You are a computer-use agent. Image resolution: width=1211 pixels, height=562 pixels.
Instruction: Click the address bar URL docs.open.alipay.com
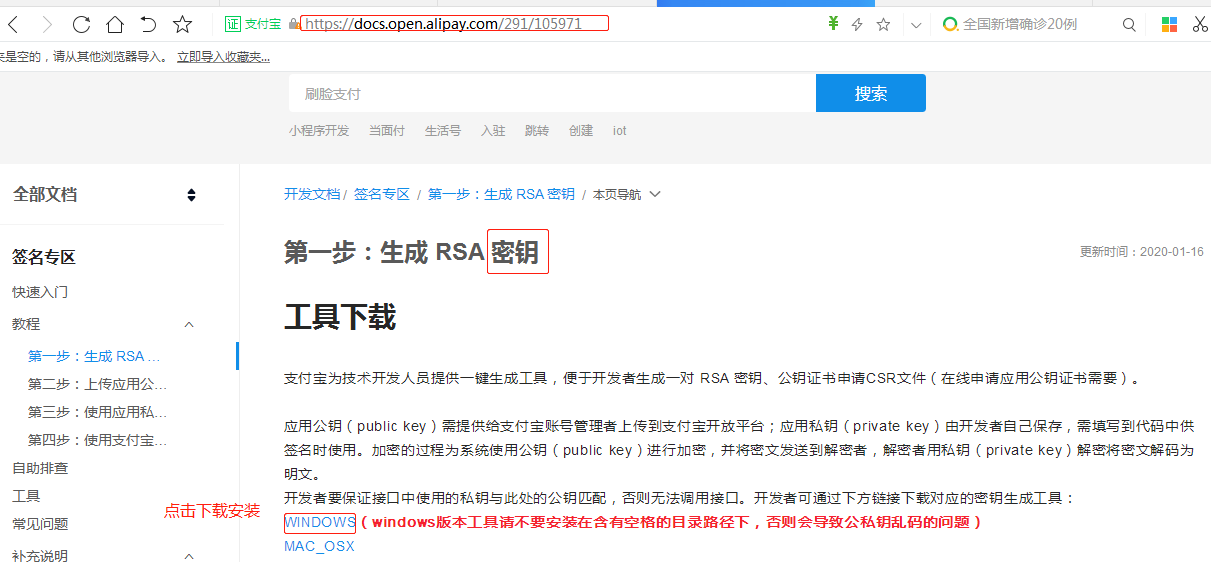tap(455, 24)
